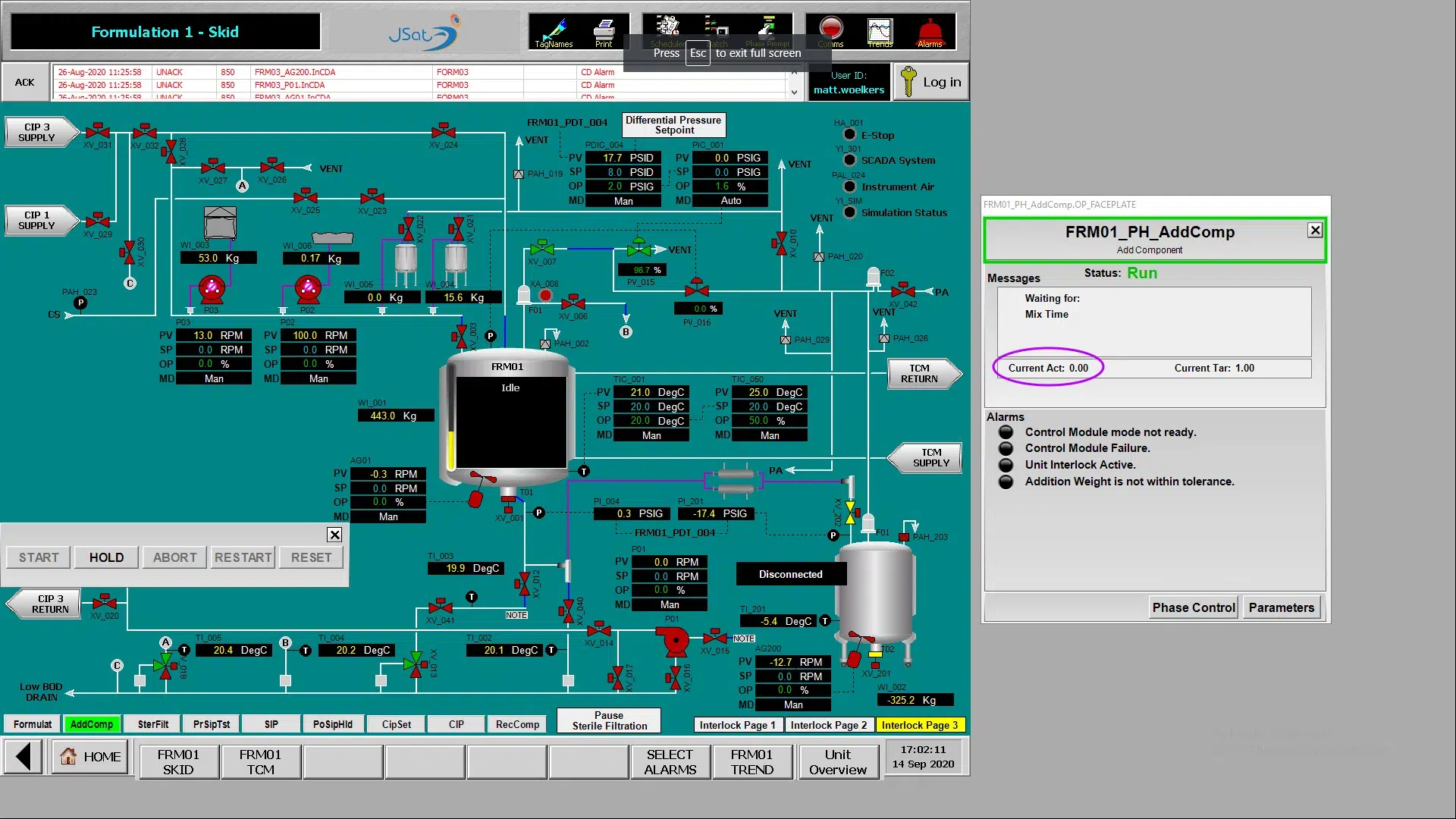Screen dimensions: 1456x819
Task: Click the green valve XV_007
Action: click(542, 247)
